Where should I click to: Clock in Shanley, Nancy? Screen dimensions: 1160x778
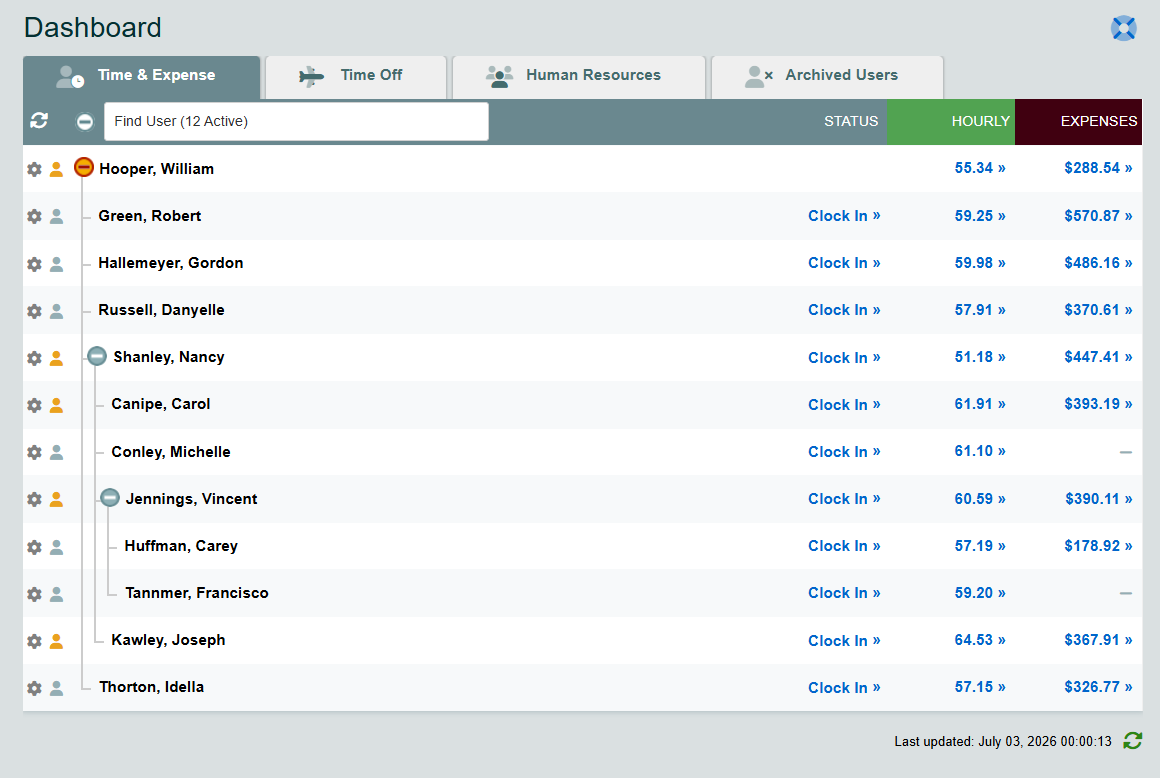(x=844, y=358)
